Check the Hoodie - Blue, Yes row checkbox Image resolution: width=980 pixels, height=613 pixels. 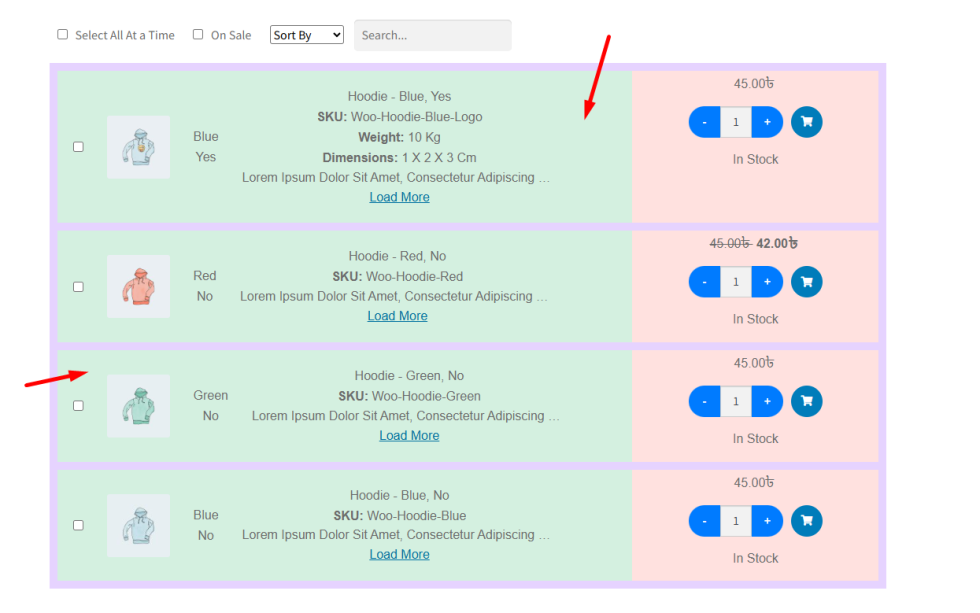(78, 147)
